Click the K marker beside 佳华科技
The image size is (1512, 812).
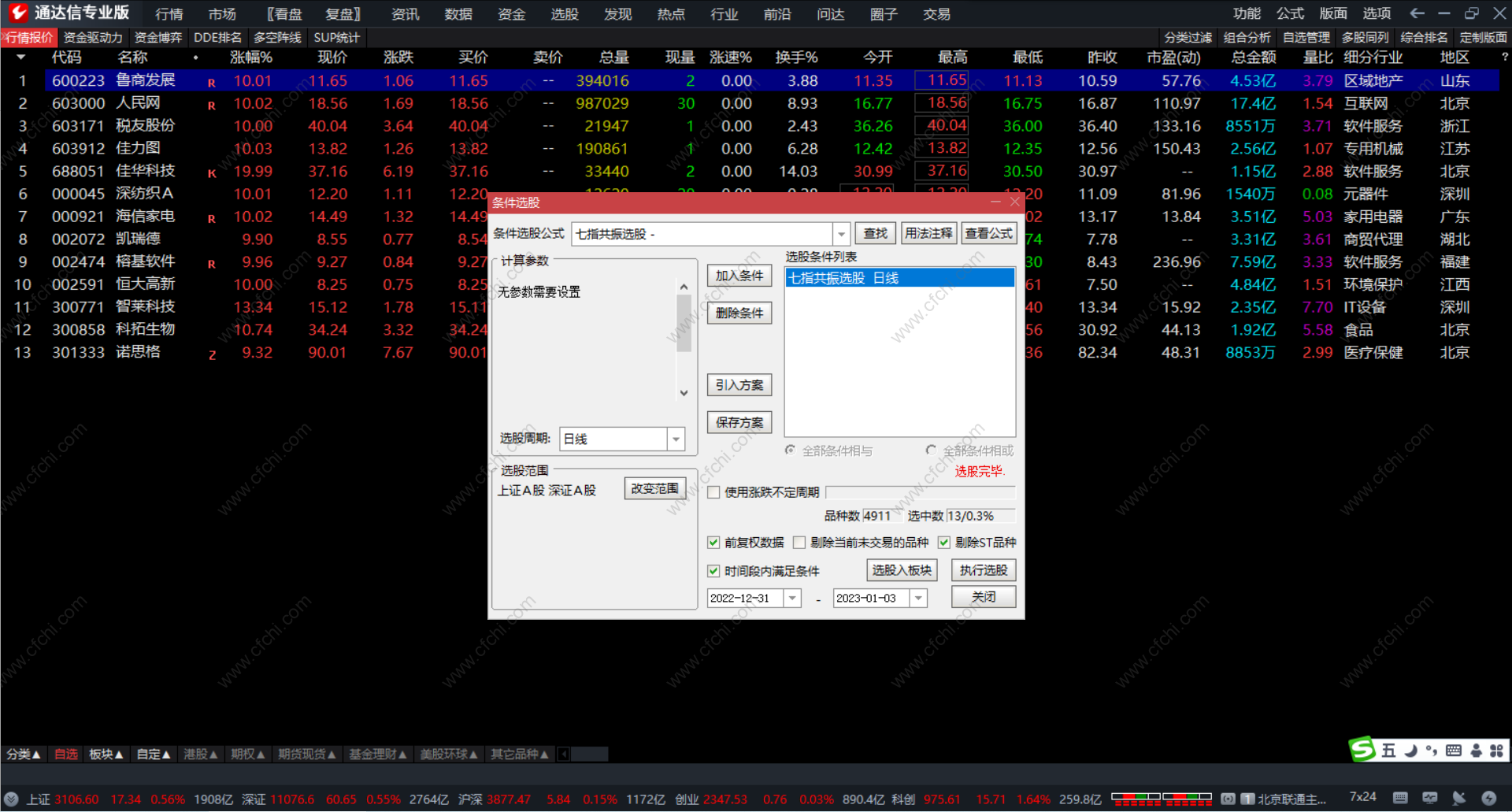(x=211, y=173)
